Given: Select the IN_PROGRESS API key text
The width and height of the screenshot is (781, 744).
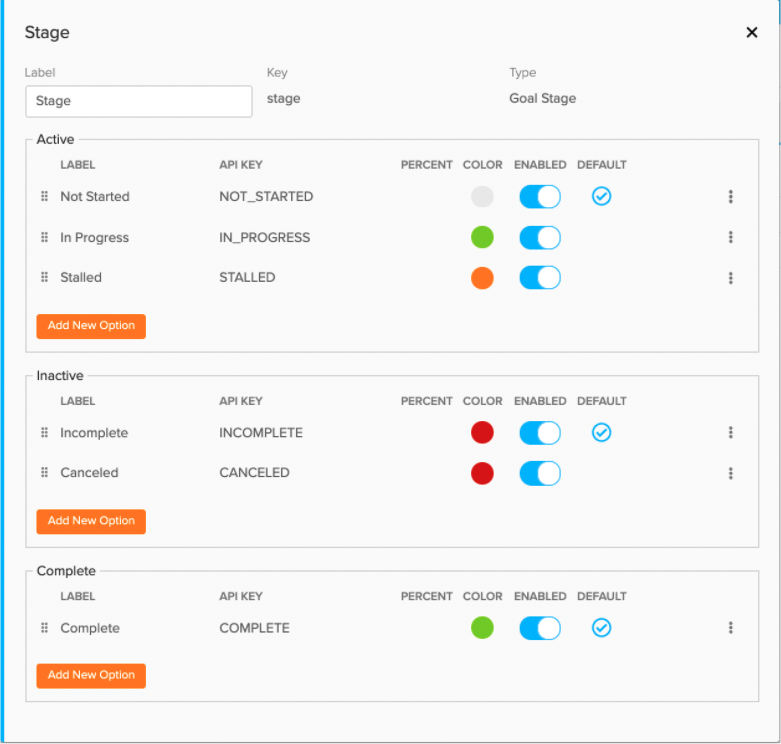Looking at the screenshot, I should 264,237.
